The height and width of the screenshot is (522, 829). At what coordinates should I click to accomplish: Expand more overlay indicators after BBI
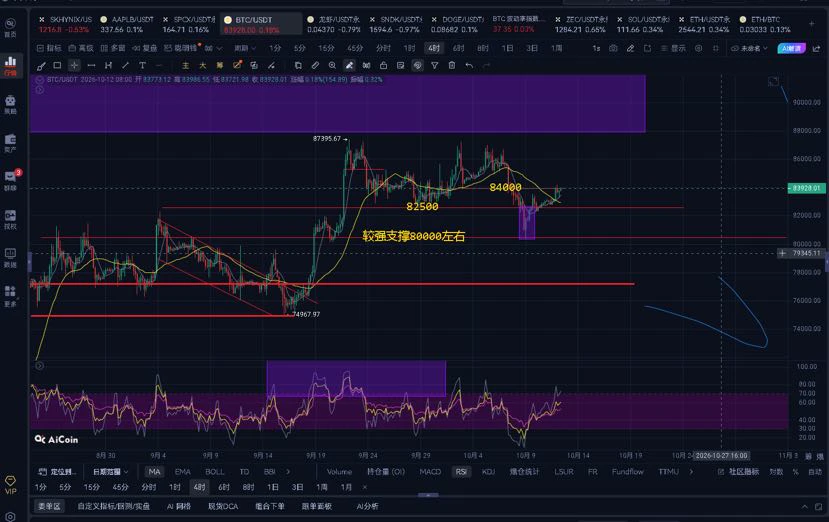click(x=288, y=471)
